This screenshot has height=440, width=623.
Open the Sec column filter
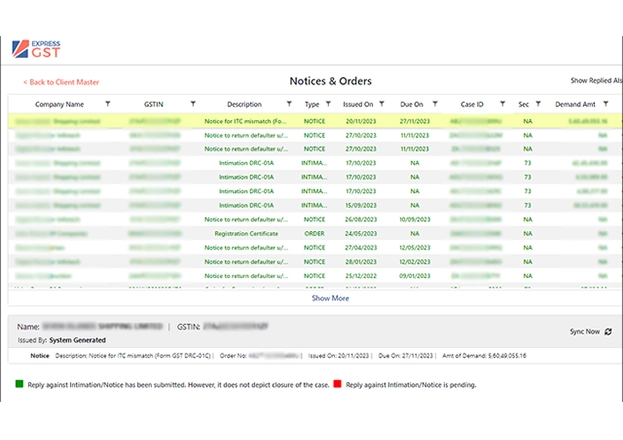coord(538,104)
